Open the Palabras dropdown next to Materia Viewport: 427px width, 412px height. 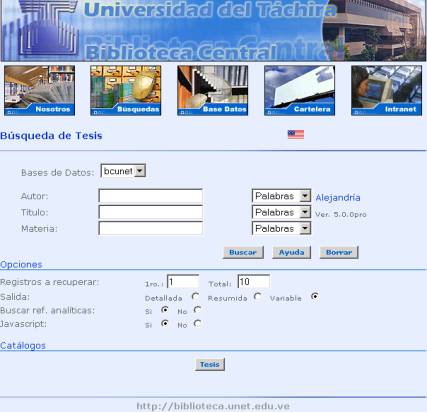[281, 229]
